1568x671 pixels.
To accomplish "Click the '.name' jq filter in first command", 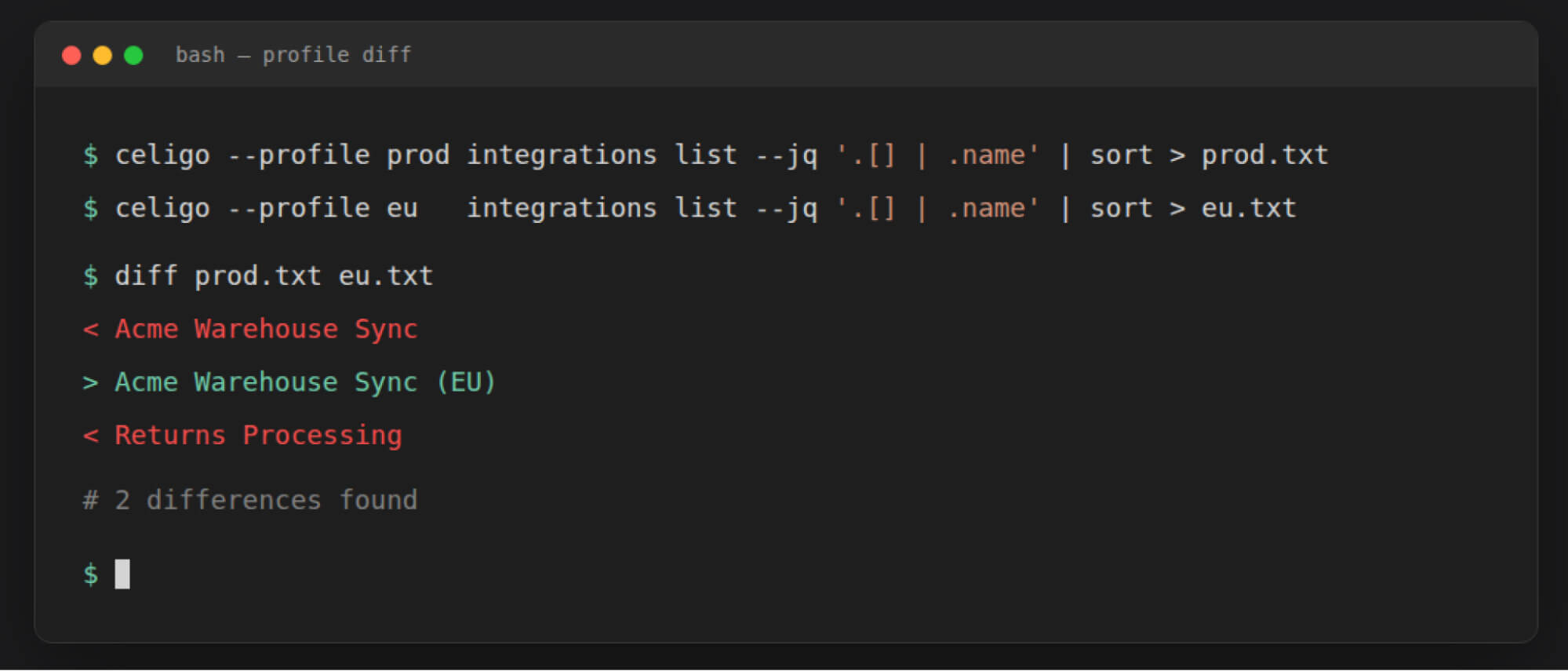I will pos(986,155).
